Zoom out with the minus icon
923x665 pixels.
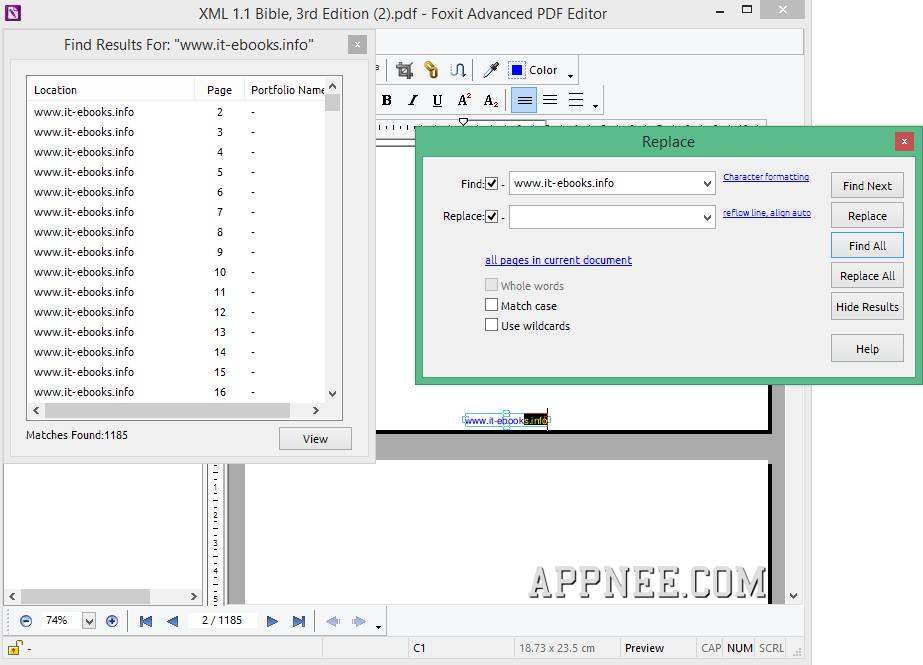pyautogui.click(x=26, y=621)
